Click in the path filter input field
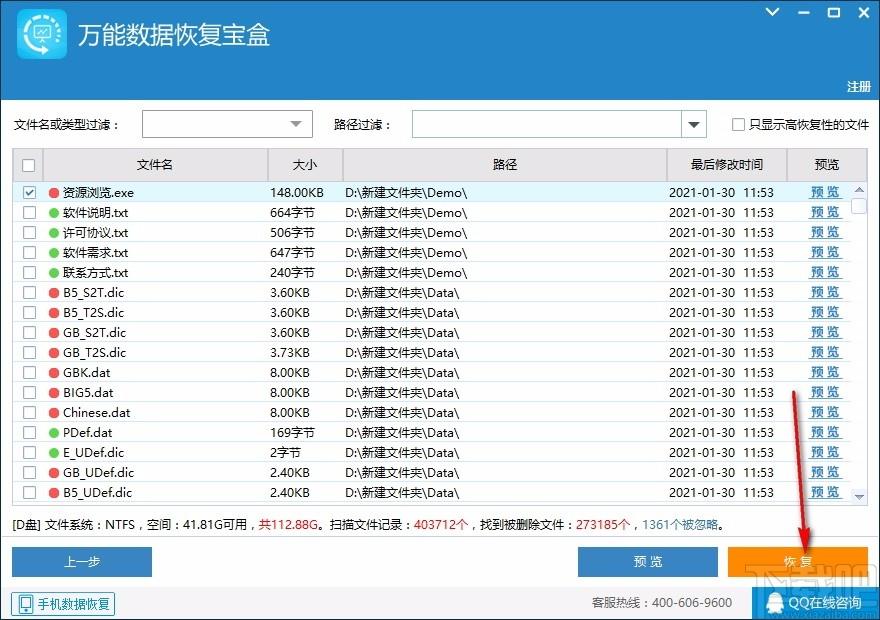Image resolution: width=880 pixels, height=620 pixels. pos(546,124)
